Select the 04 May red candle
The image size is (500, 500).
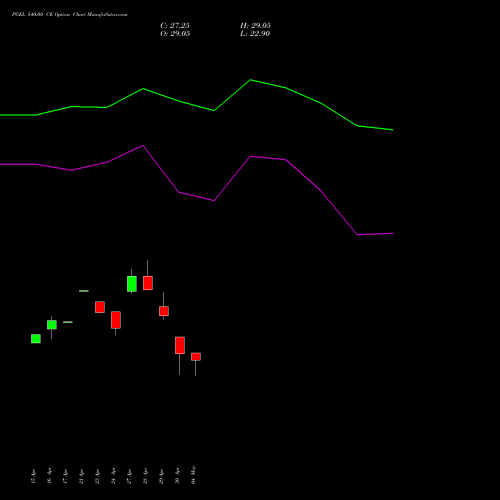click(196, 357)
